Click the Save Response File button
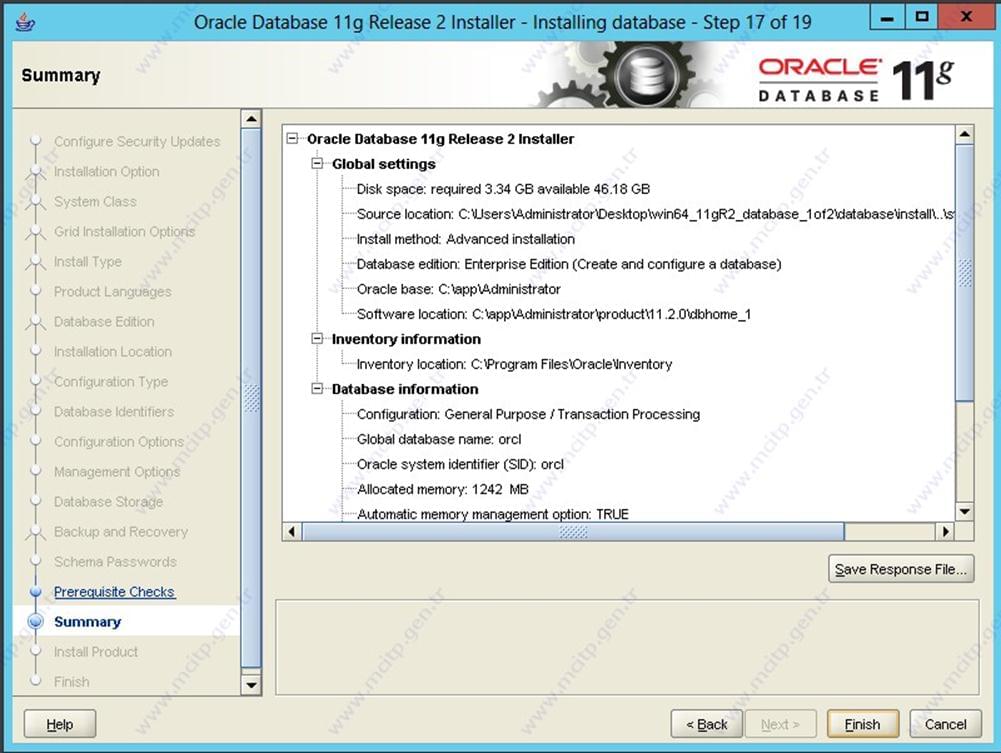1001x753 pixels. click(901, 569)
